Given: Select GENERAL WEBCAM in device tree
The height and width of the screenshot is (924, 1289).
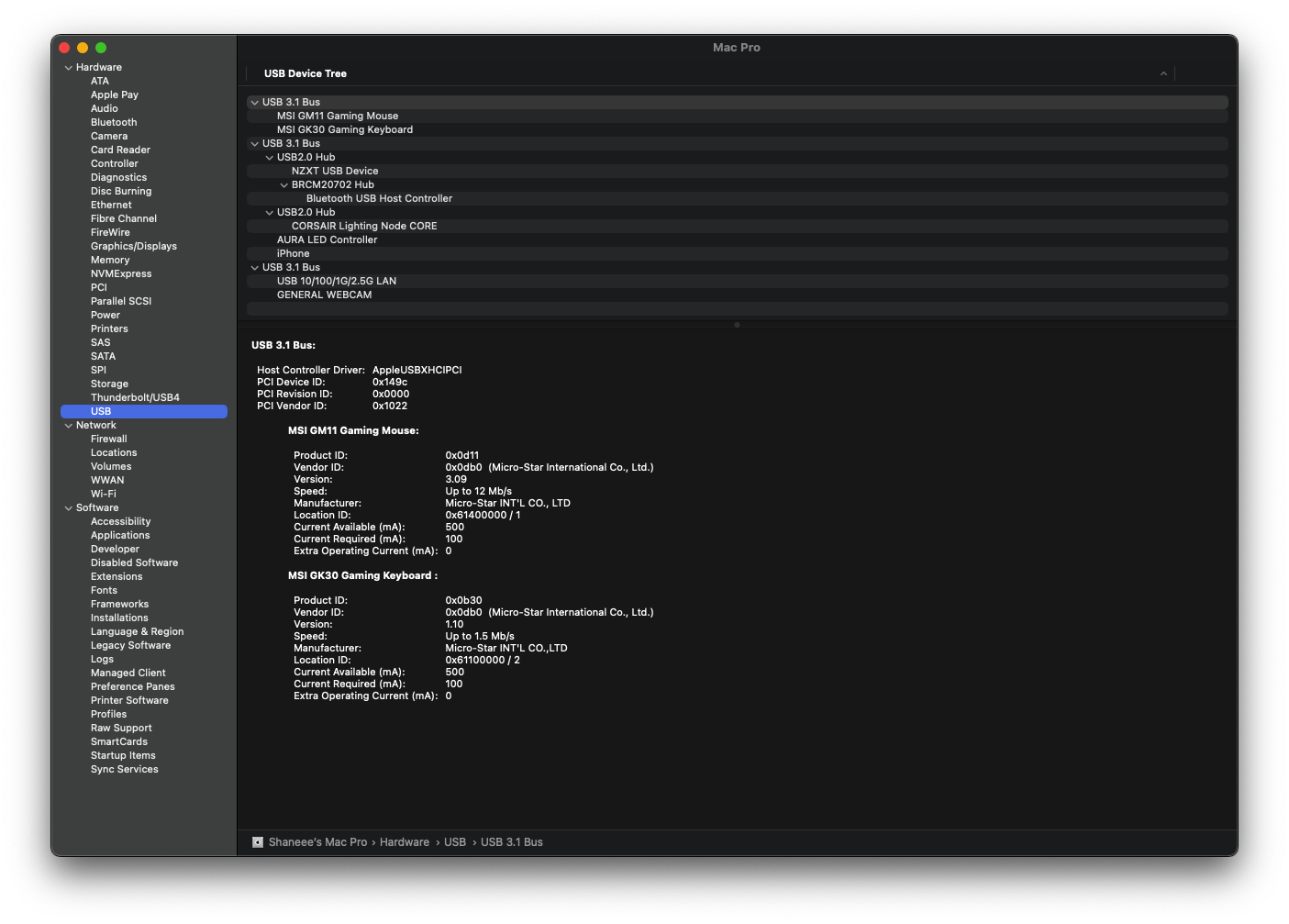Looking at the screenshot, I should tap(324, 295).
